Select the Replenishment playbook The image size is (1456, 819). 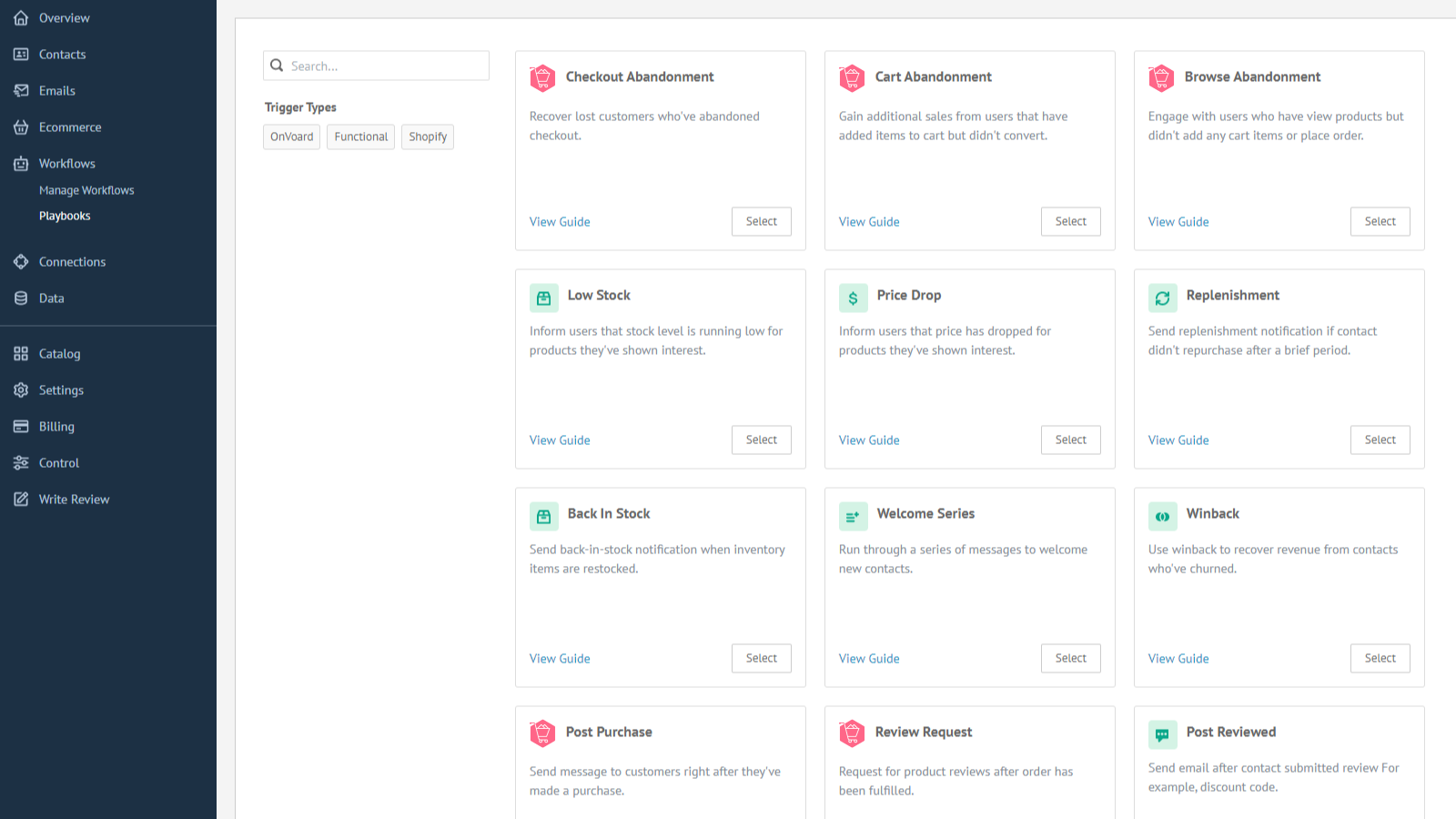1380,440
